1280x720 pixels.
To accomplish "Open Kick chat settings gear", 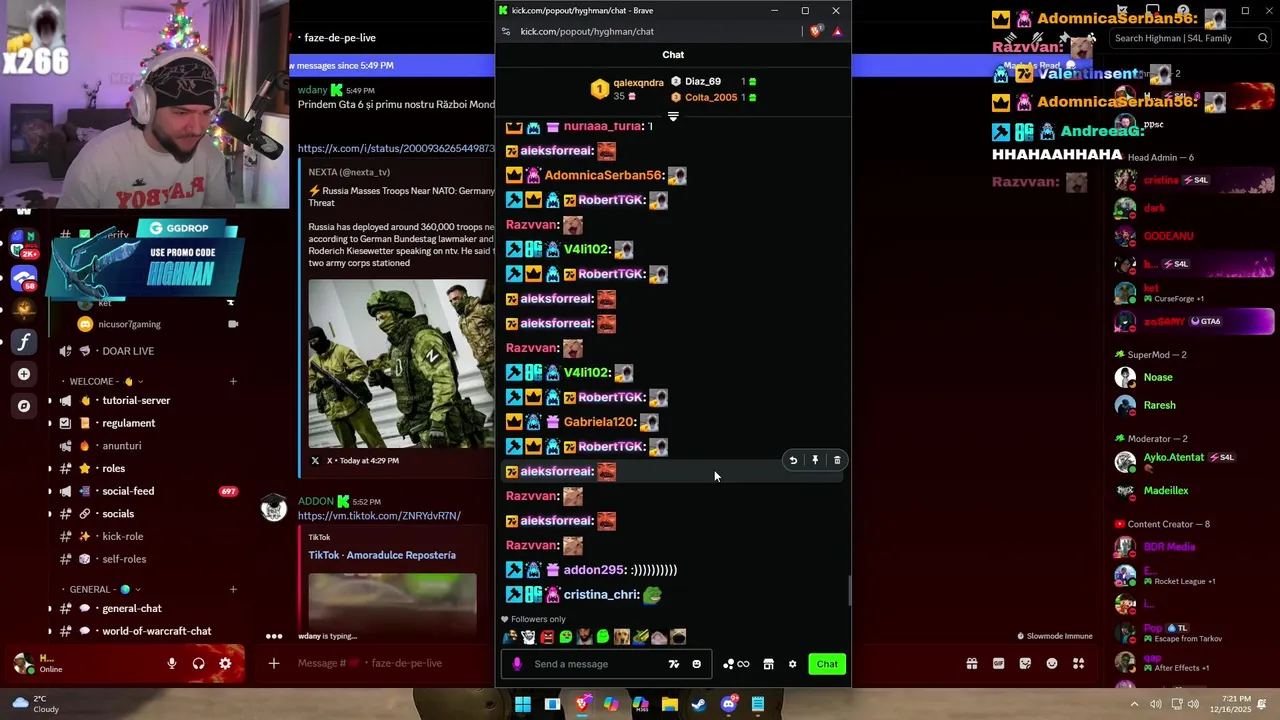I will 793,664.
